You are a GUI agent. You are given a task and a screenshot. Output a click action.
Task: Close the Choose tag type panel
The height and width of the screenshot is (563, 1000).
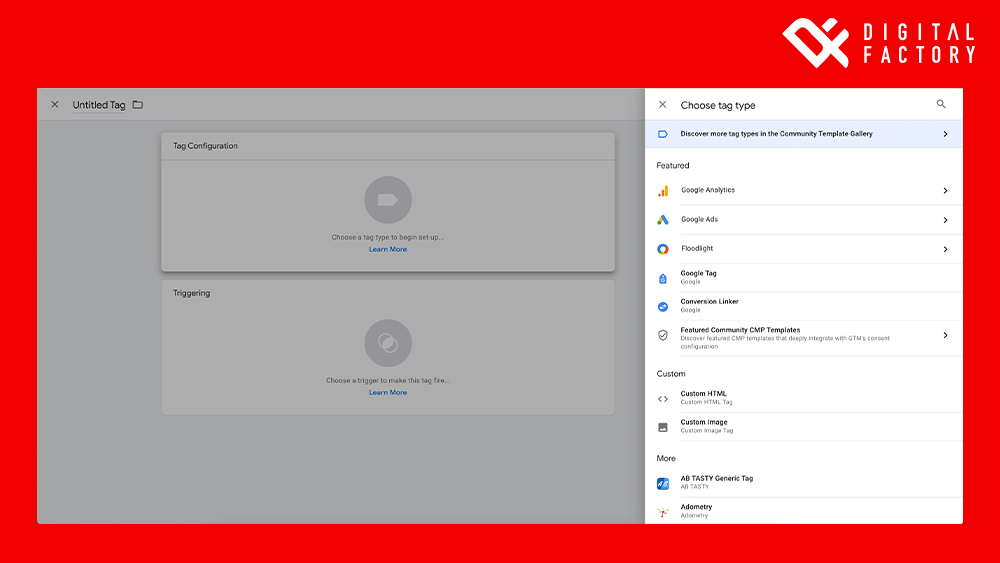(662, 105)
